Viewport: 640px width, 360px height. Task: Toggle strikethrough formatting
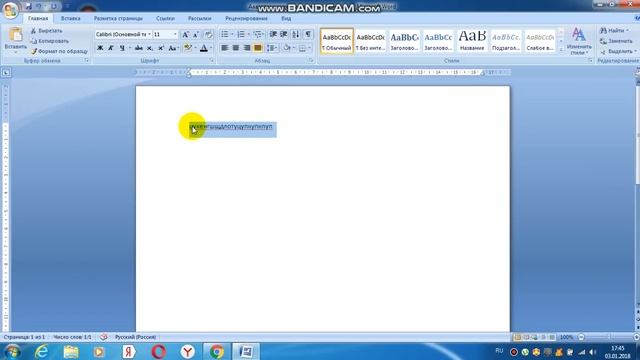point(139,48)
